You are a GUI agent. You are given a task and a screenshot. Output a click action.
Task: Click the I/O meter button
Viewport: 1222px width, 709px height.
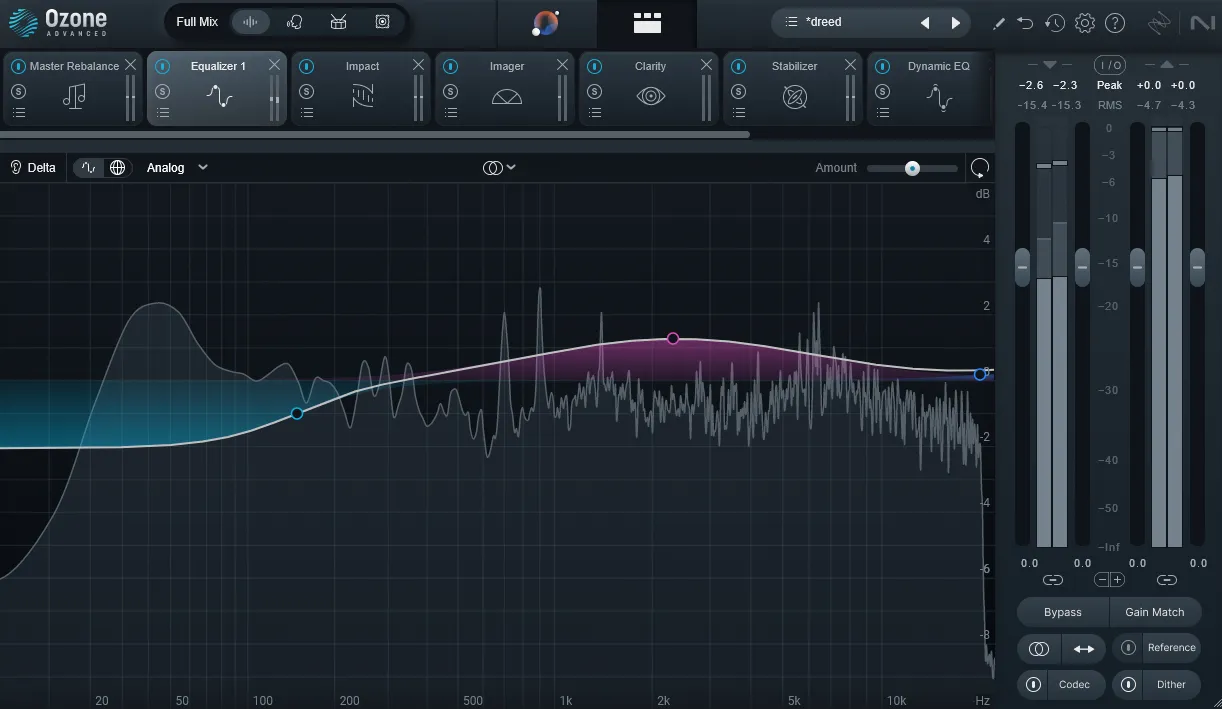tap(1109, 65)
